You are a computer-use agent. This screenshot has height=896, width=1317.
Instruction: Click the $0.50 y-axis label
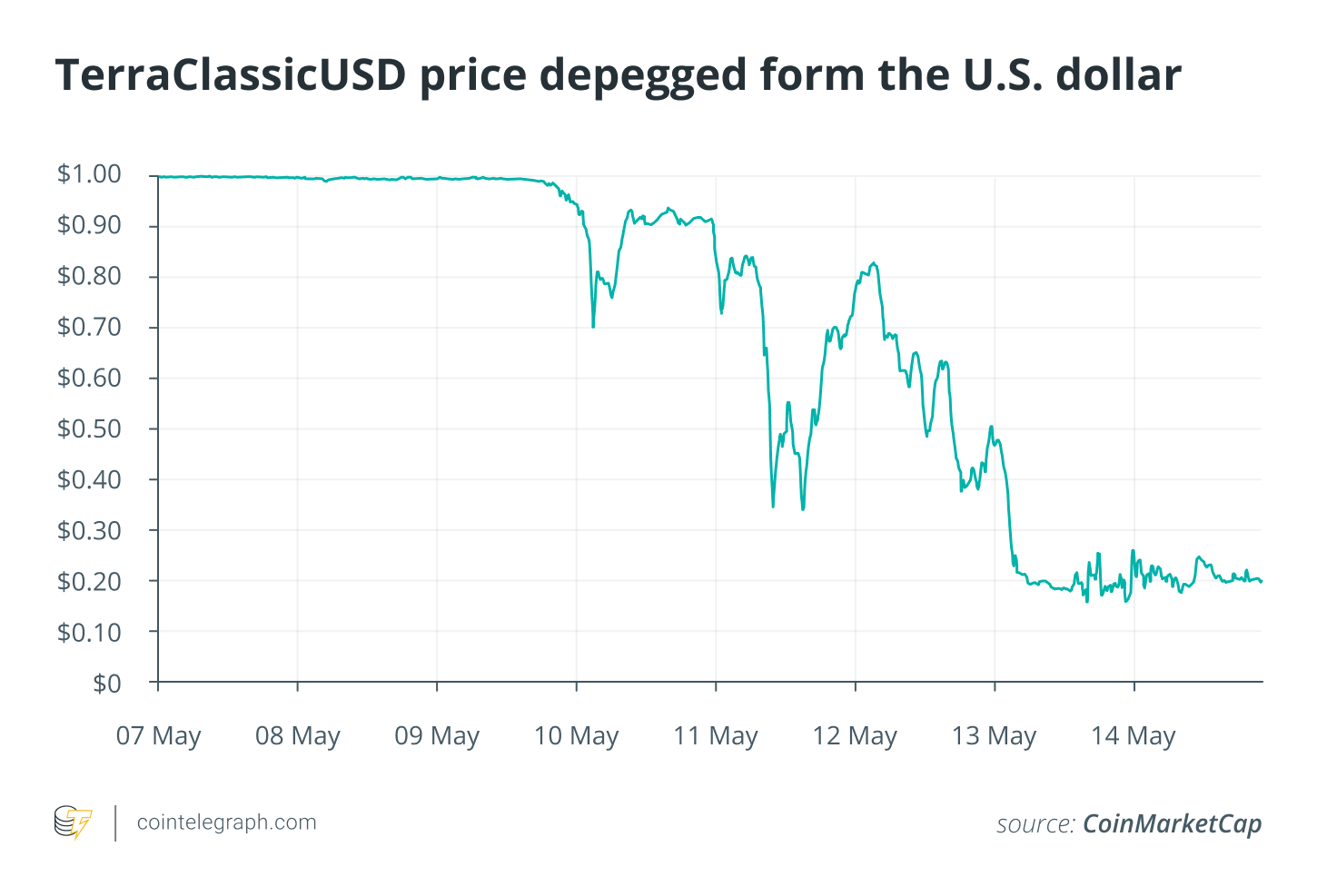click(x=89, y=428)
